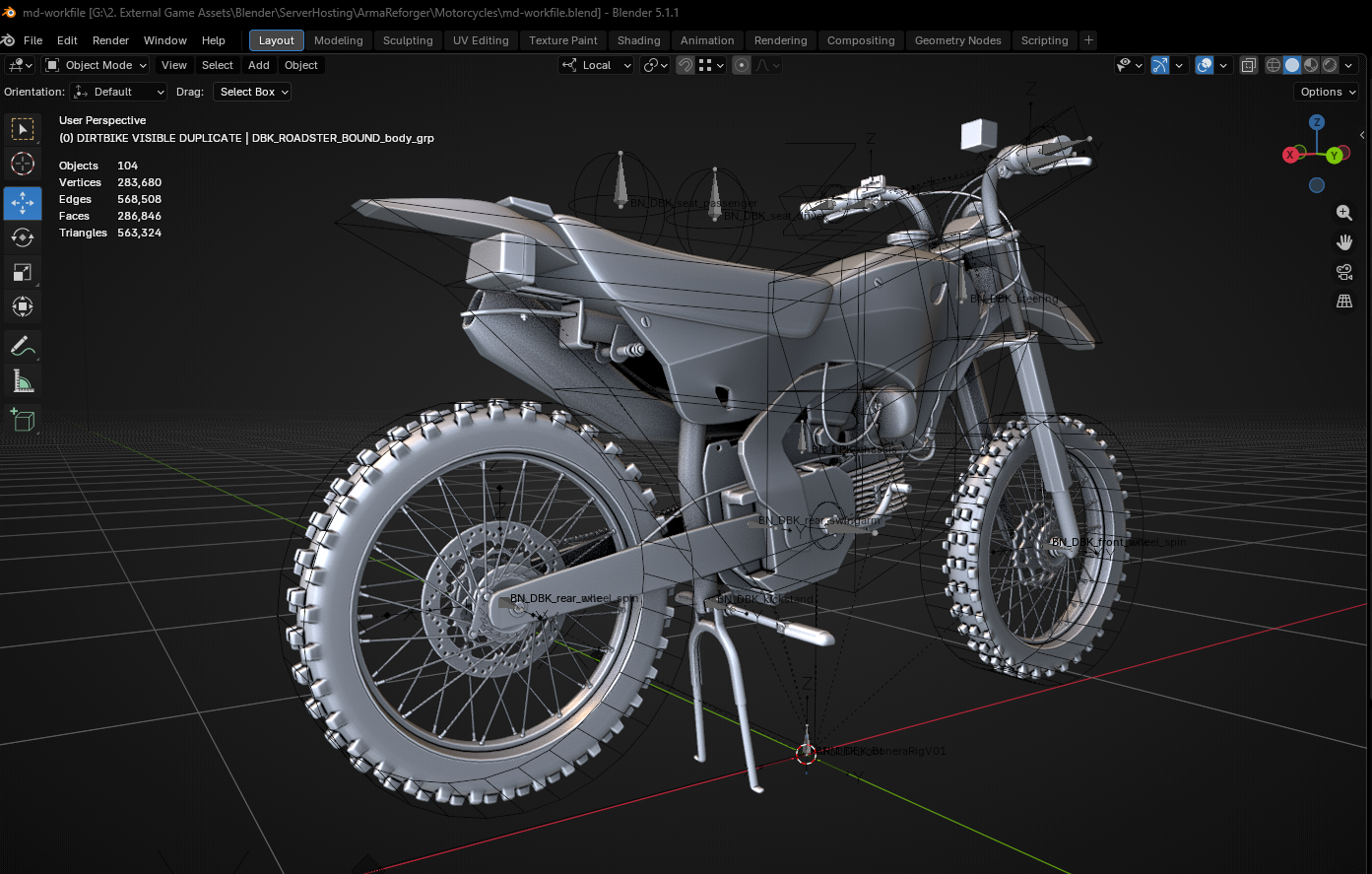This screenshot has height=874, width=1372.
Task: Choose the Move tool
Action: point(23,203)
